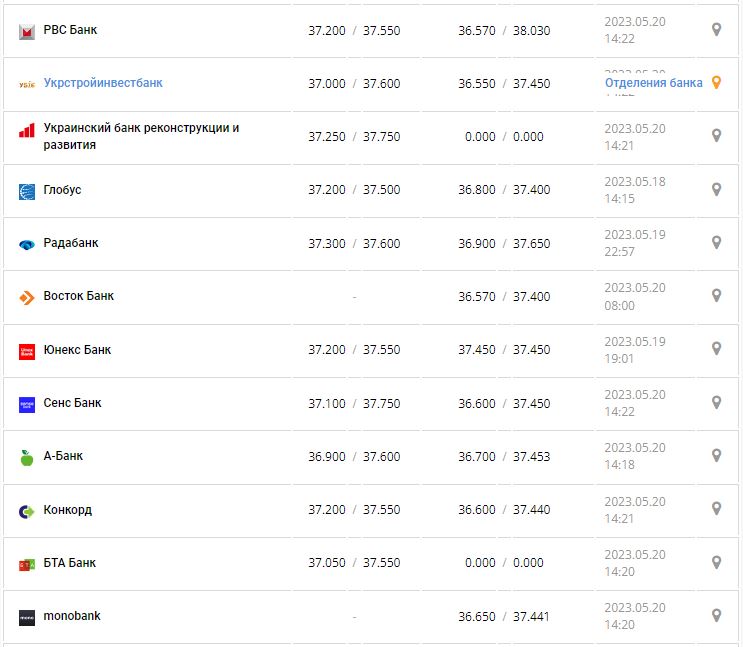This screenshot has width=743, height=647.
Task: Click the Отделения банка link
Action: tap(653, 83)
